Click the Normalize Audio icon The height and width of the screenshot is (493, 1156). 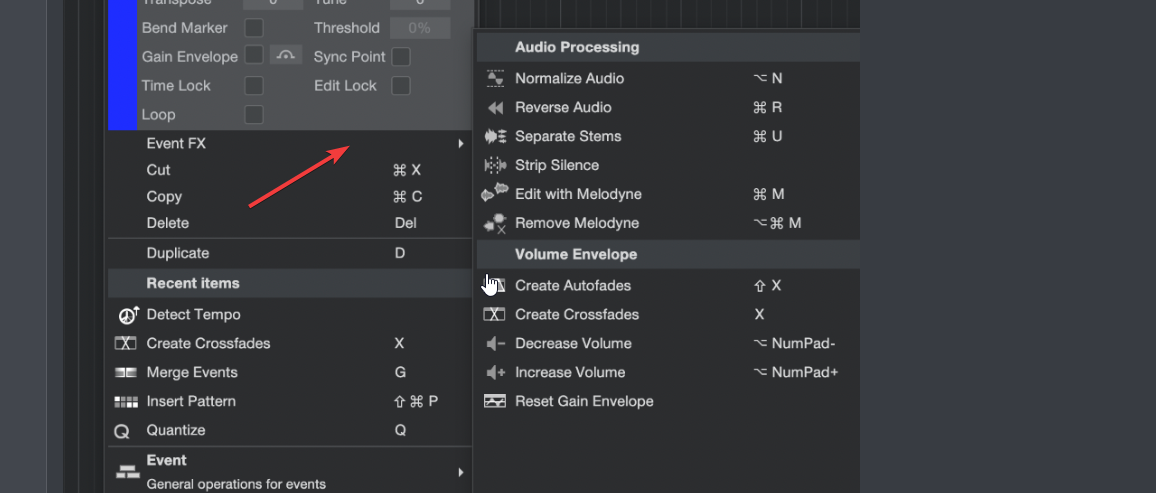click(x=494, y=78)
